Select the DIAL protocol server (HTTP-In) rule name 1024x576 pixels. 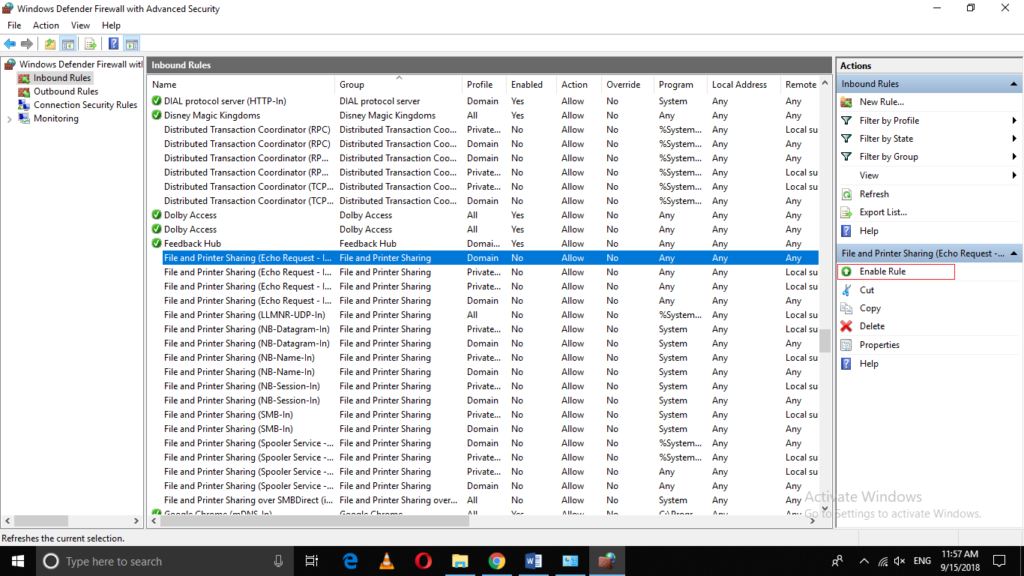[x=225, y=101]
